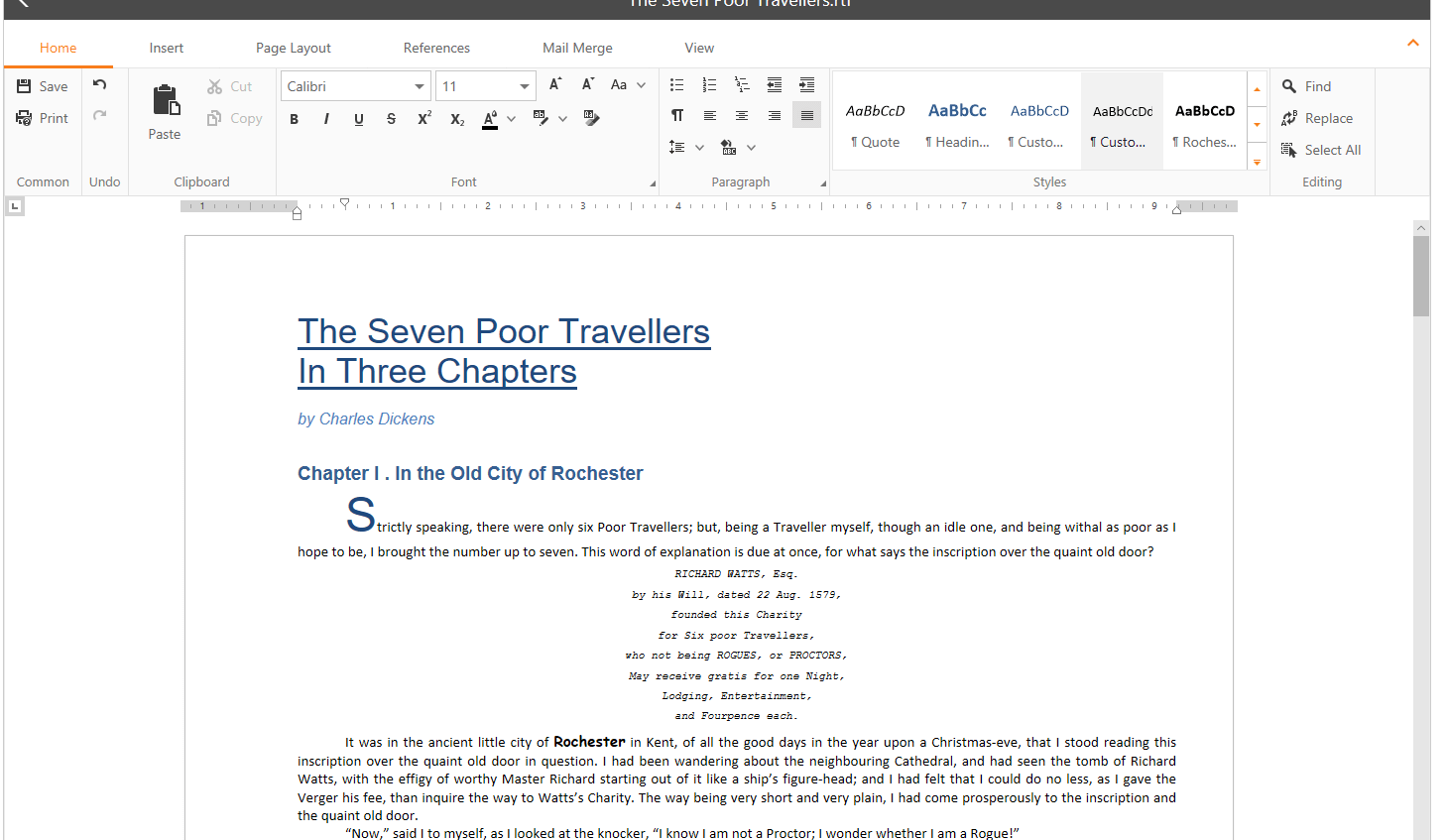Click the font color A swatch
1447x840 pixels.
coord(490,119)
